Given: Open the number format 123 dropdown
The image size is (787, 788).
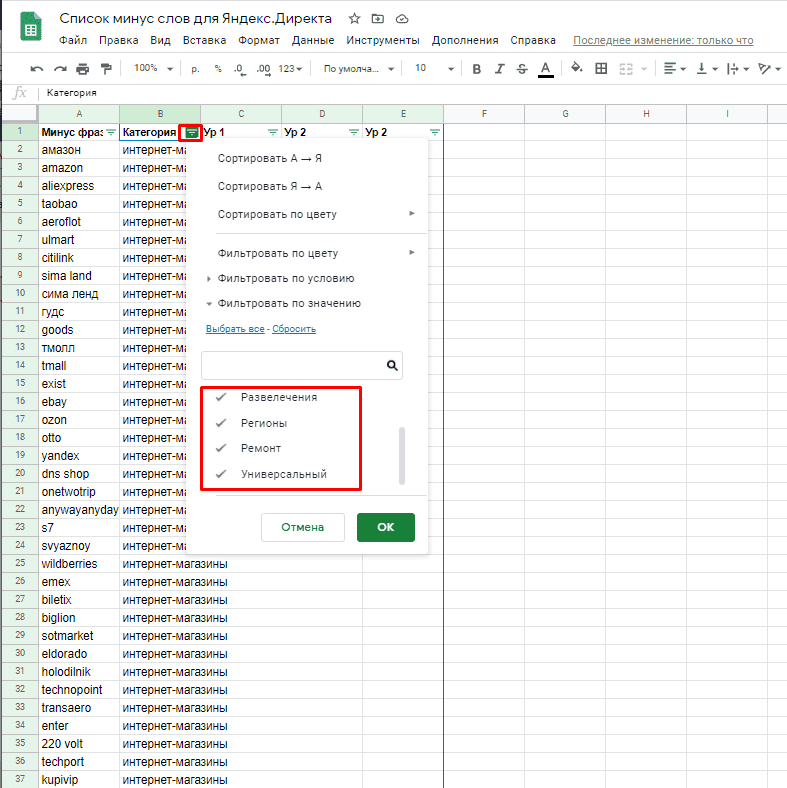Looking at the screenshot, I should [x=290, y=68].
